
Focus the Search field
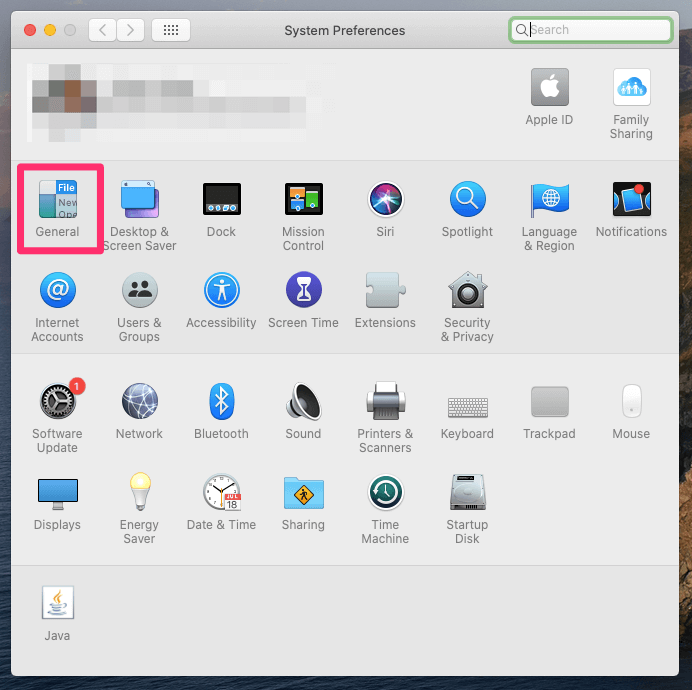tap(590, 30)
